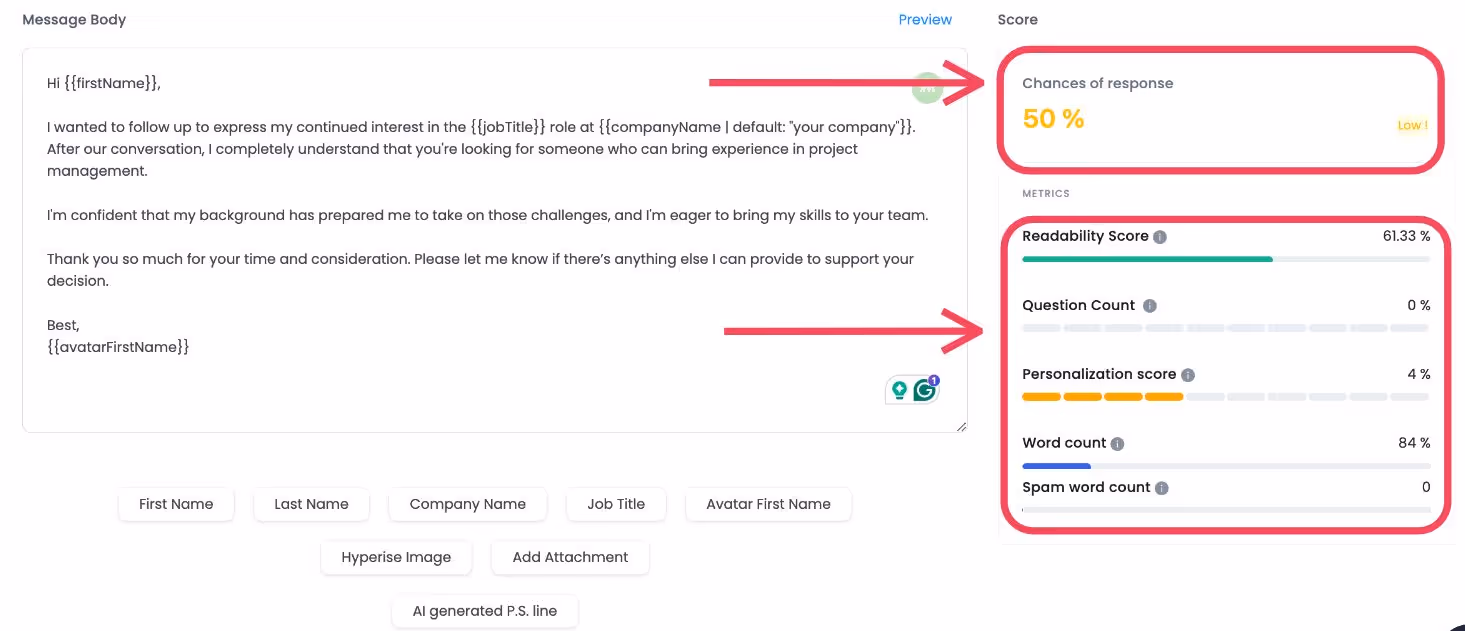
Task: Click the green avatar circle in the editor
Action: pyautogui.click(x=927, y=87)
